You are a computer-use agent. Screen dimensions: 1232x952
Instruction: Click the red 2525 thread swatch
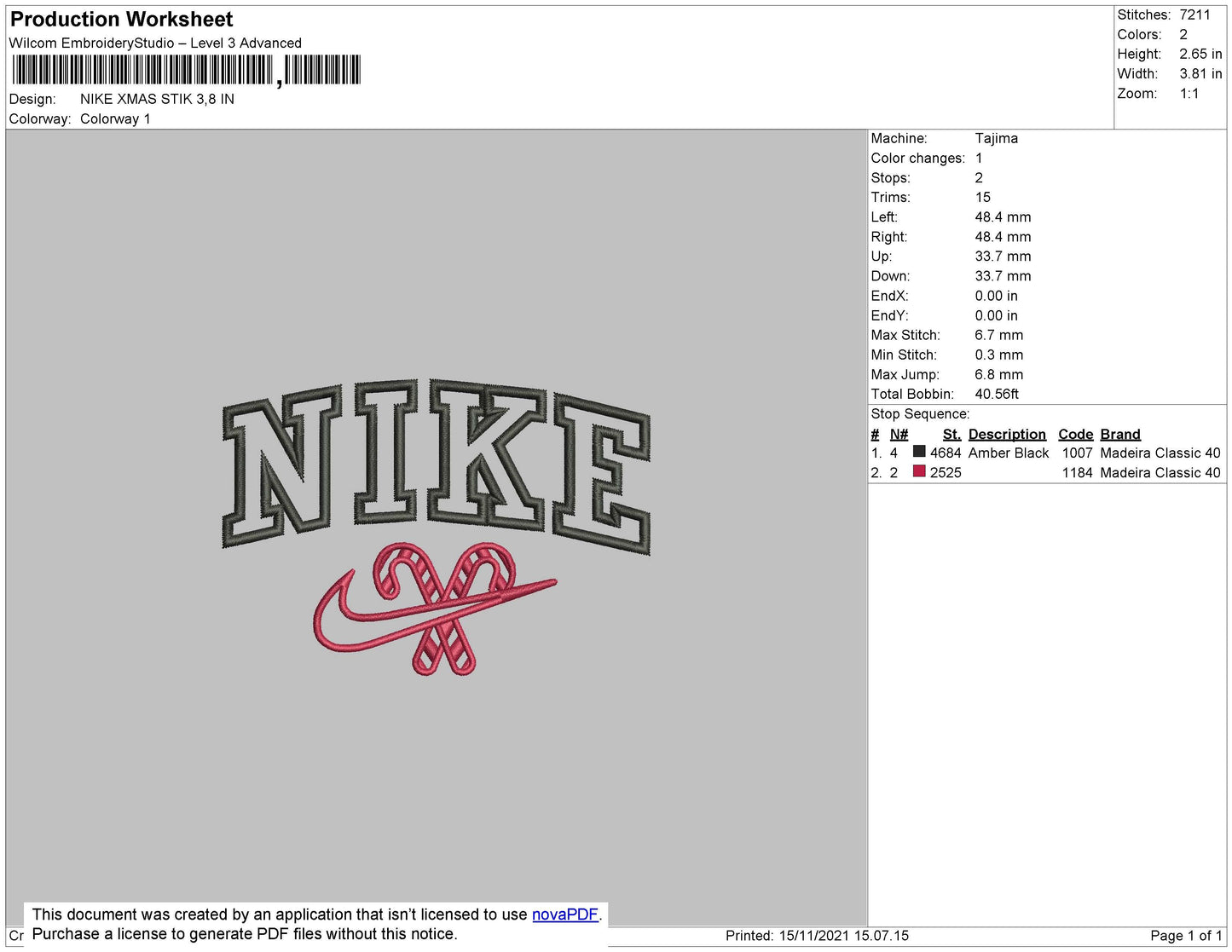pyautogui.click(x=919, y=471)
